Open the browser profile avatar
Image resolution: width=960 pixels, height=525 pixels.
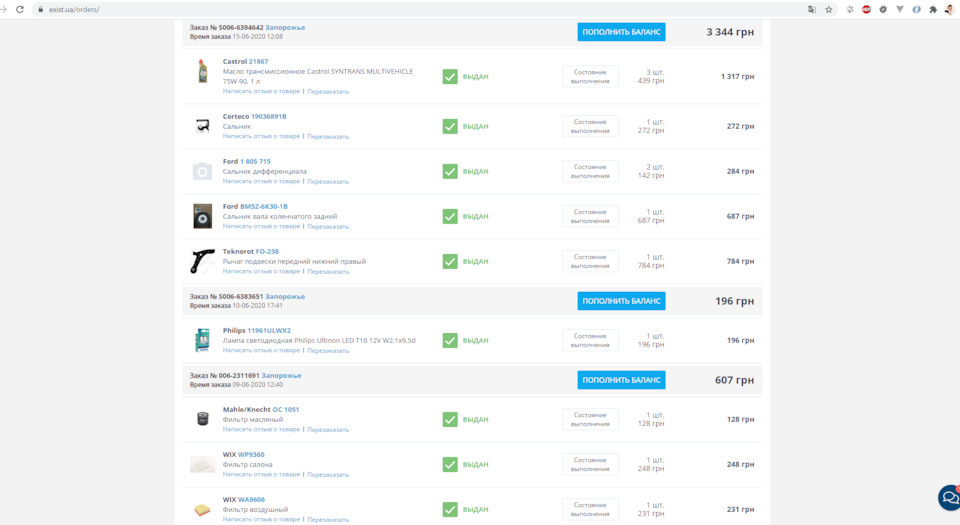point(950,9)
